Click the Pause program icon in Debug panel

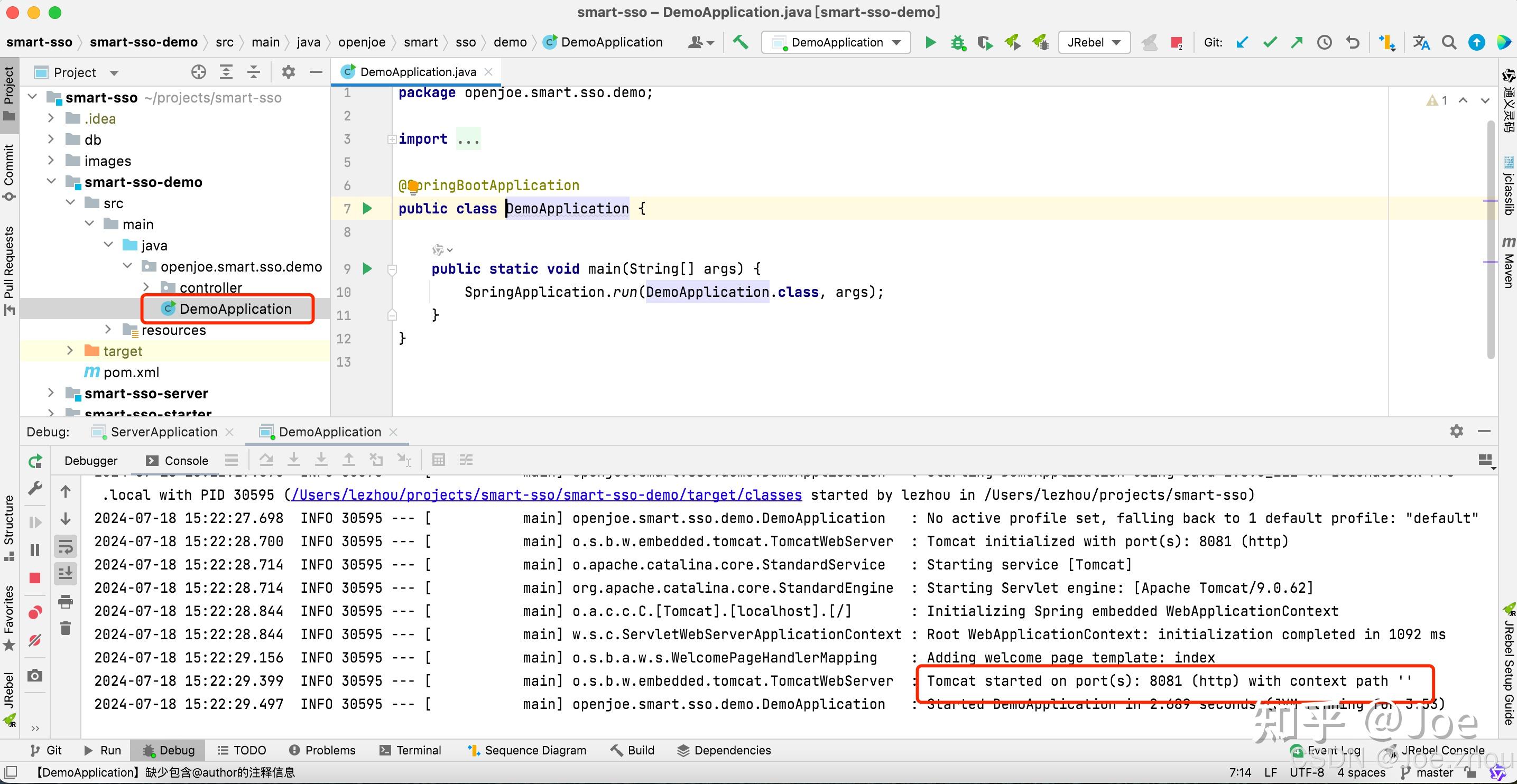[35, 550]
